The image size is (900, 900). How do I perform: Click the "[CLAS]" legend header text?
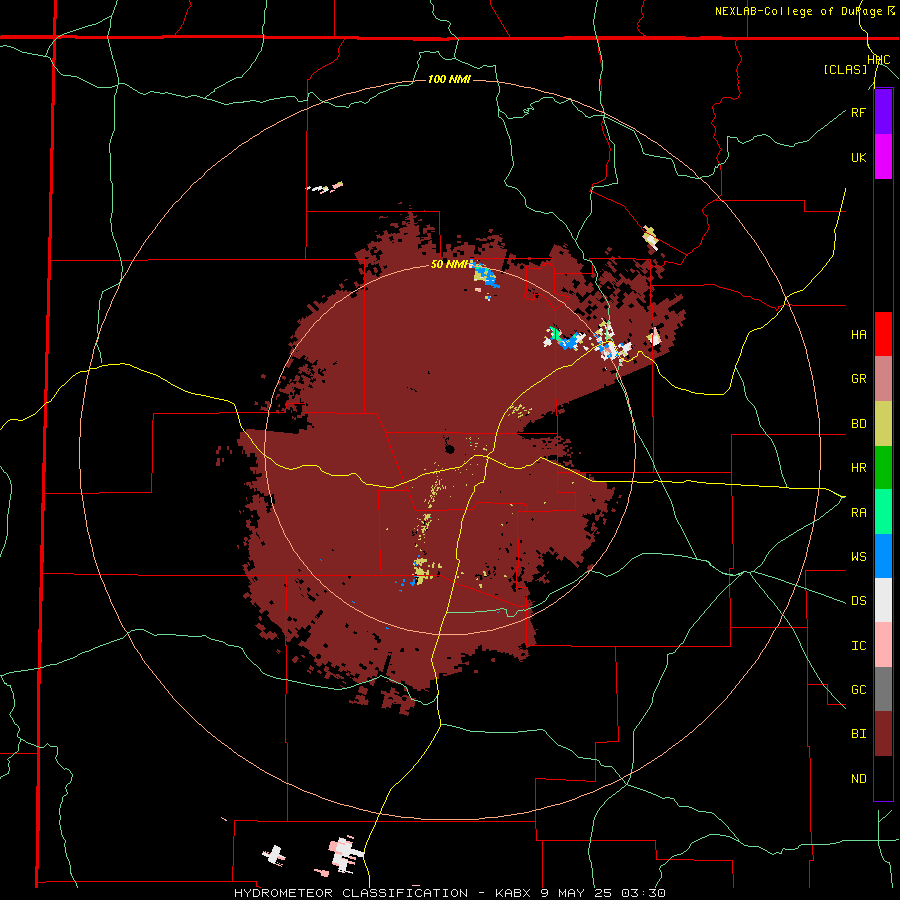pyautogui.click(x=845, y=69)
